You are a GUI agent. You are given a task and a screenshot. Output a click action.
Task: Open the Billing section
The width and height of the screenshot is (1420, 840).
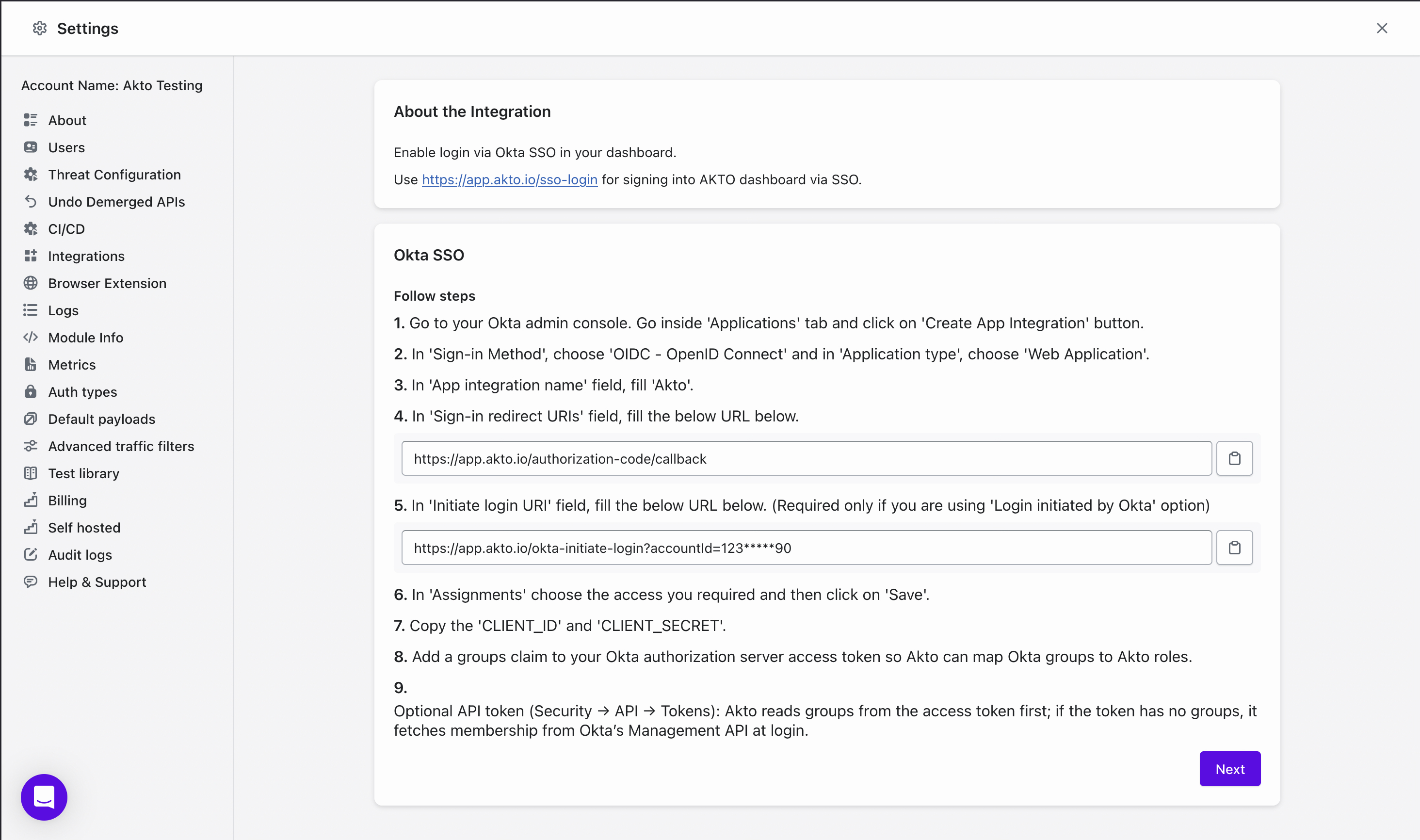[x=67, y=501]
